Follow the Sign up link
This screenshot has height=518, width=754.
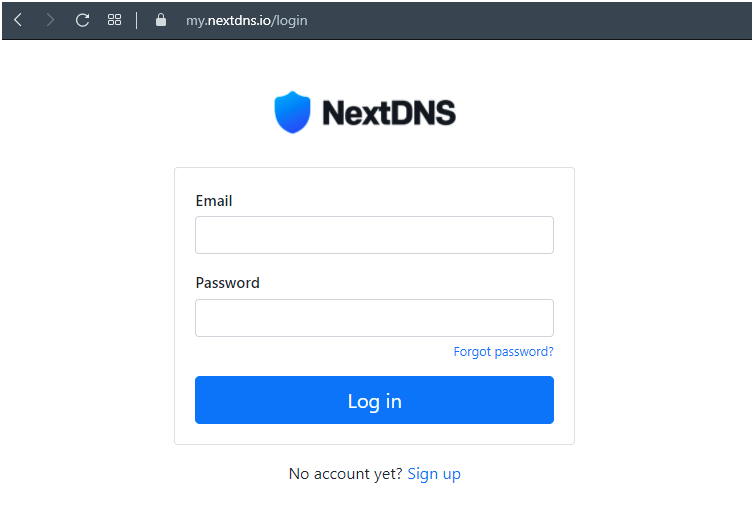pos(434,474)
